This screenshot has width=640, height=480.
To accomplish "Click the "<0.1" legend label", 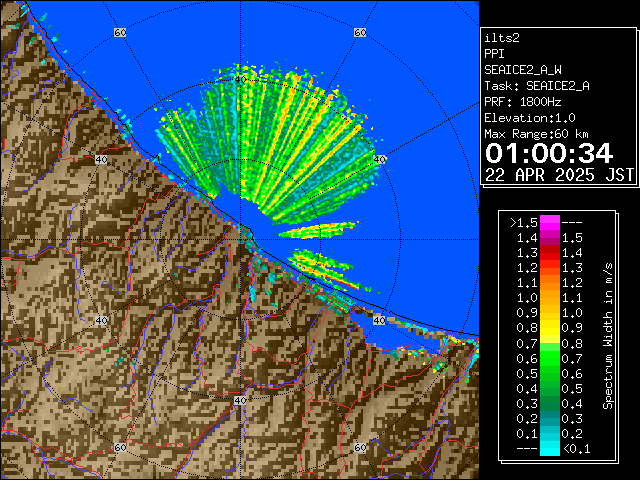I will click(576, 449).
